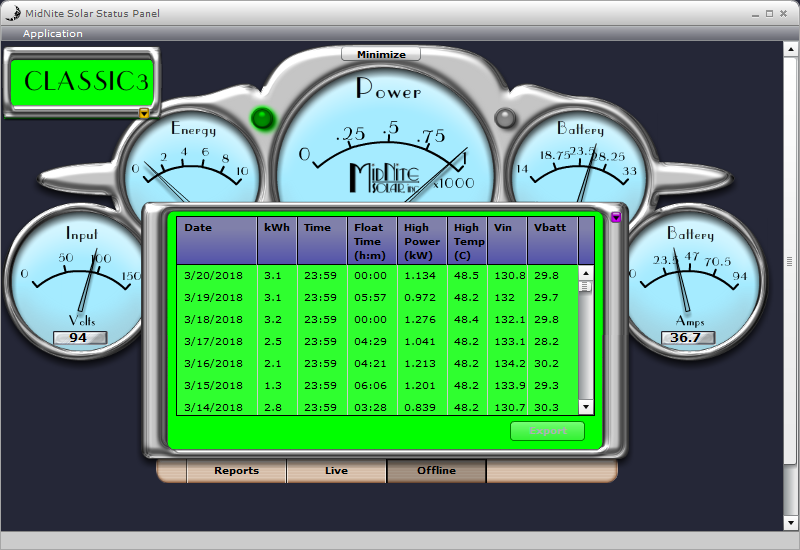This screenshot has width=800, height=550.
Task: Switch to the Live tab
Action: coord(336,470)
